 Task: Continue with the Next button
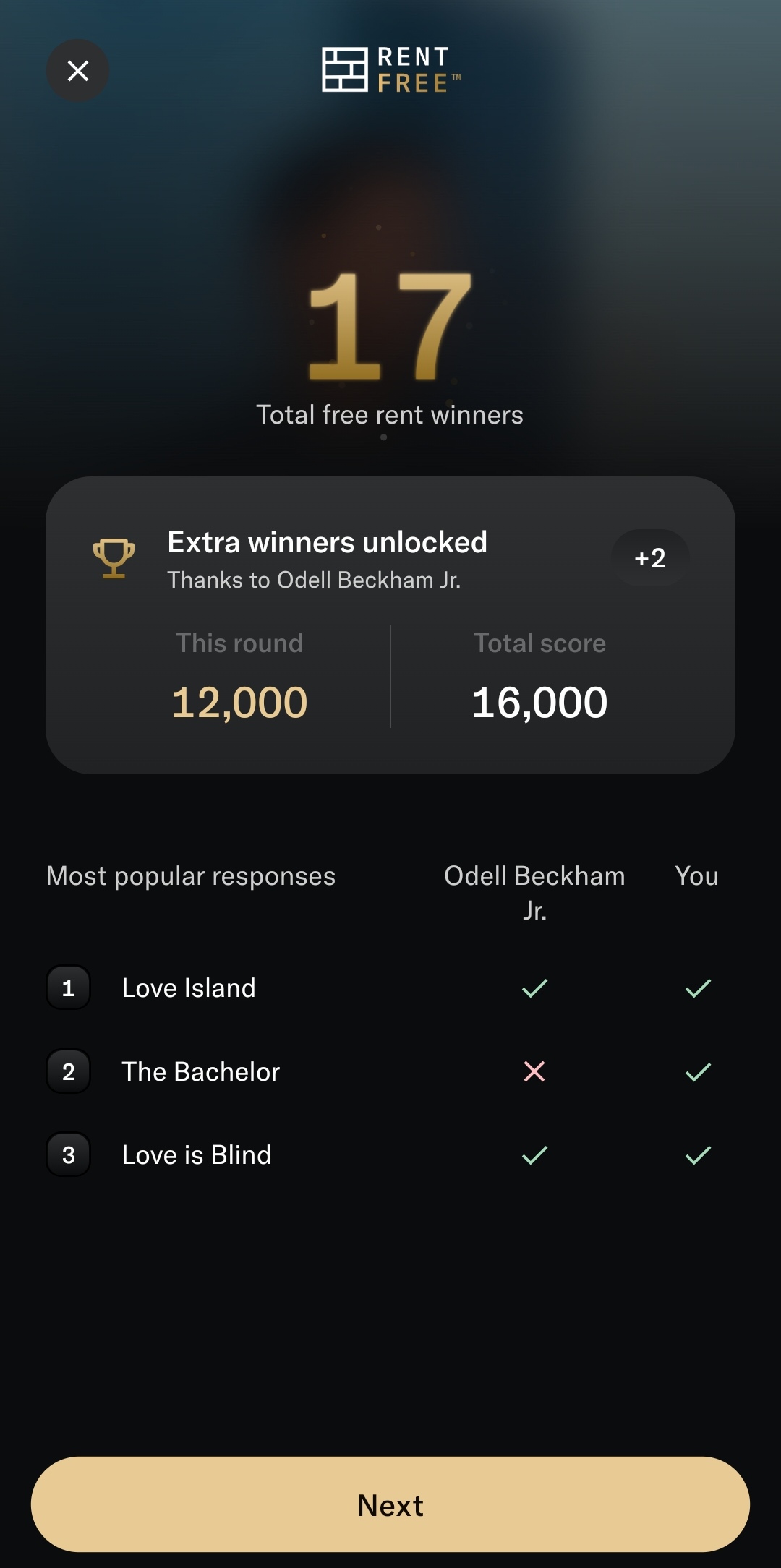pyautogui.click(x=390, y=1504)
